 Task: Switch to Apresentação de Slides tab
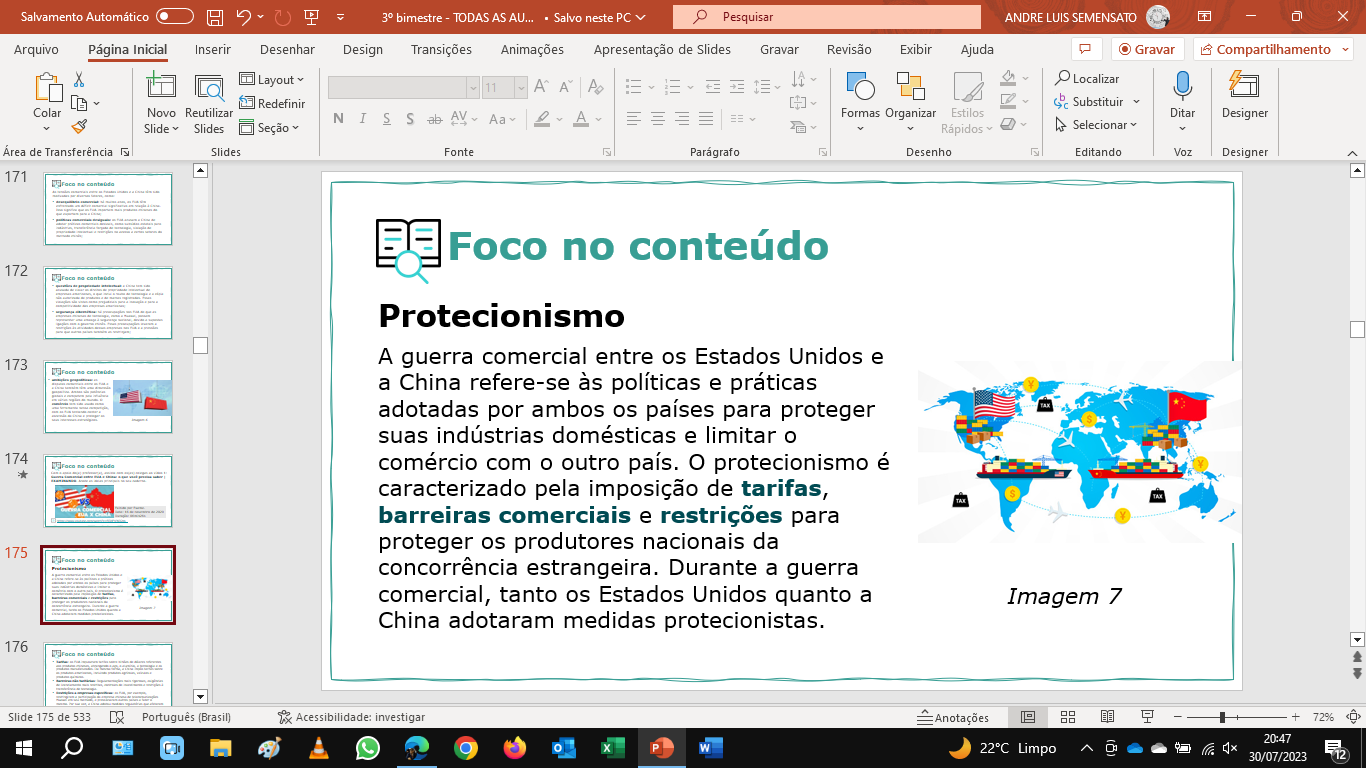pyautogui.click(x=662, y=49)
